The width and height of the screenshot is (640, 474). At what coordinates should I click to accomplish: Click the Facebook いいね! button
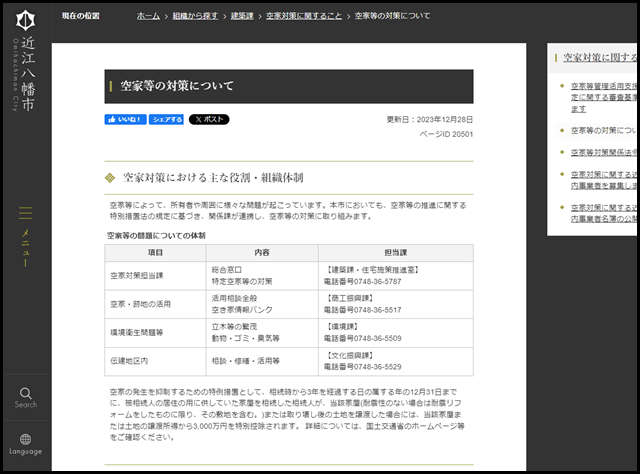[x=126, y=119]
